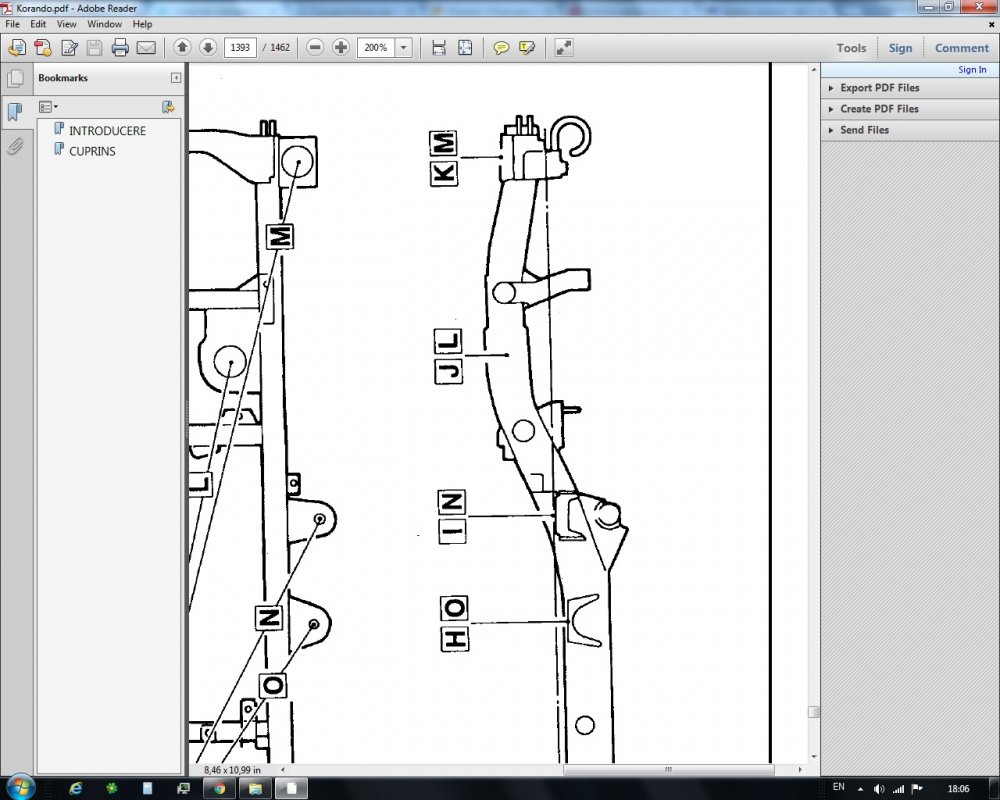Image resolution: width=1000 pixels, height=800 pixels.
Task: Zoom in using the plus button
Action: 341,47
